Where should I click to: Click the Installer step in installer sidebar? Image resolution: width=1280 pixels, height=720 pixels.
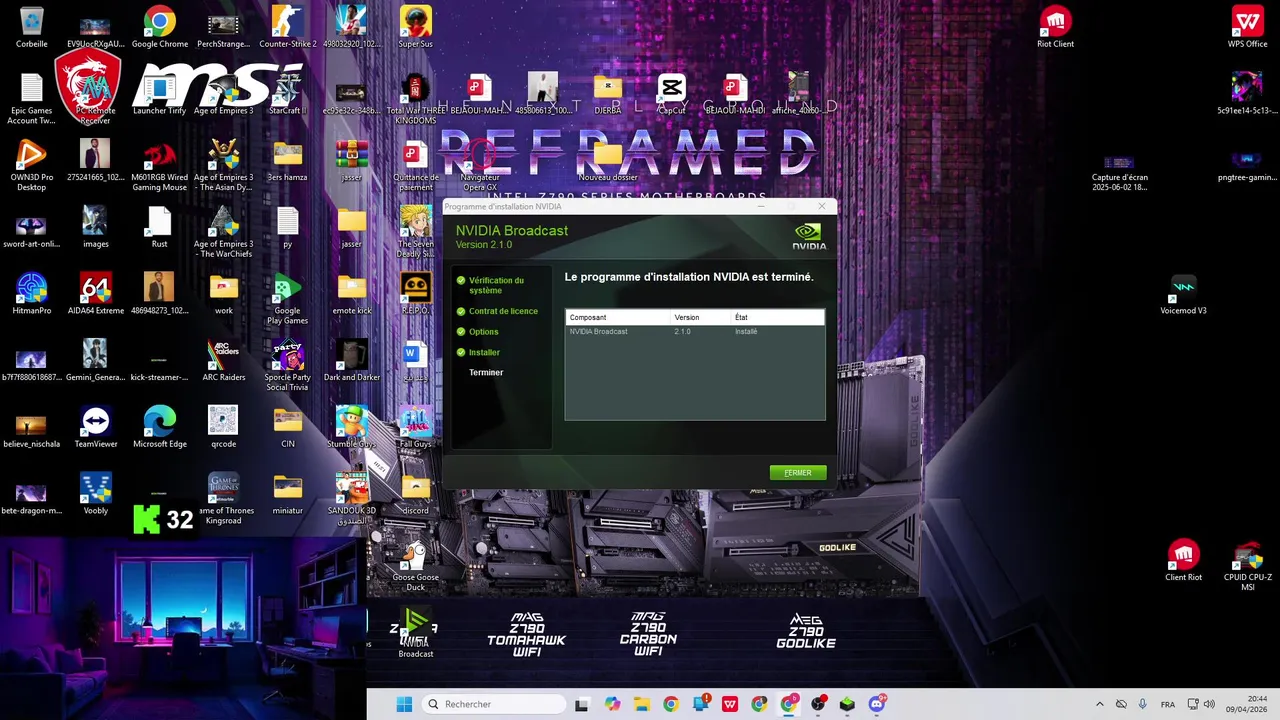click(484, 352)
